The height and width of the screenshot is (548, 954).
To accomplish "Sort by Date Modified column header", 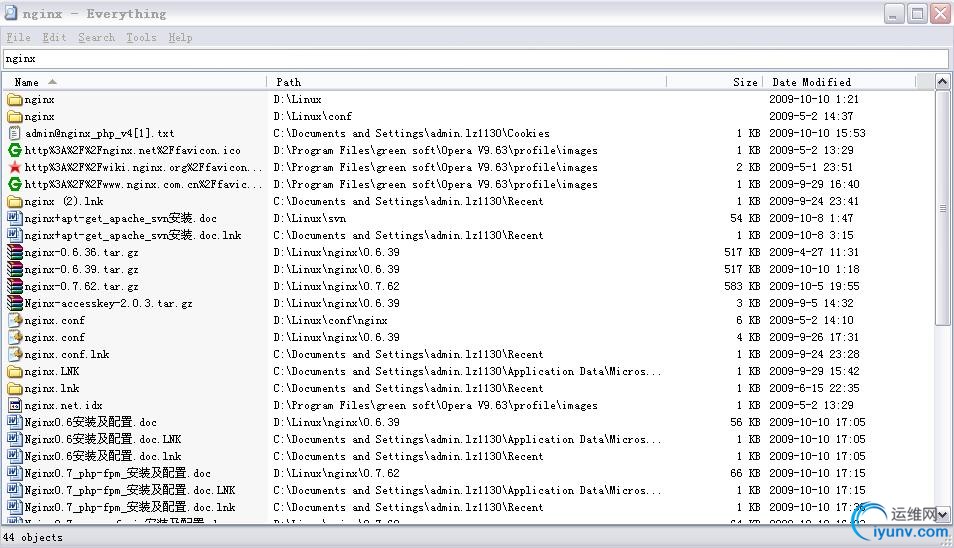I will (x=840, y=82).
